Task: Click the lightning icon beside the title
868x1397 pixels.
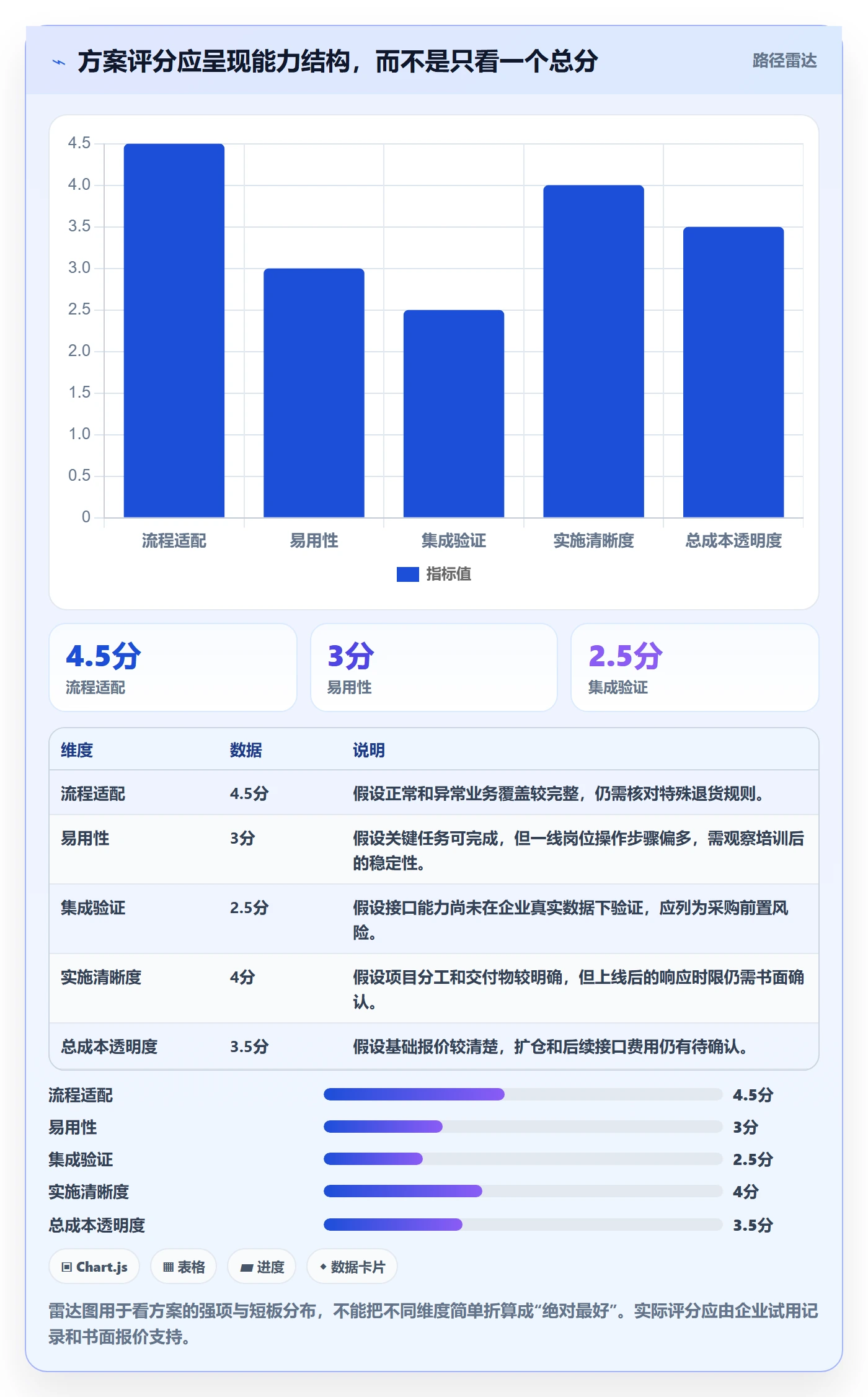Action: point(59,62)
